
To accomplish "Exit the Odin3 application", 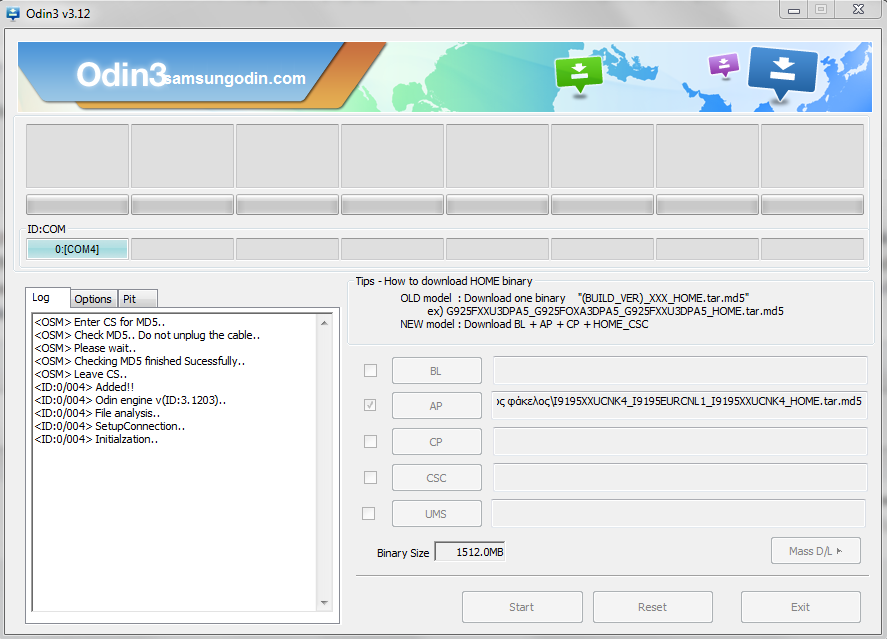I will point(801,607).
